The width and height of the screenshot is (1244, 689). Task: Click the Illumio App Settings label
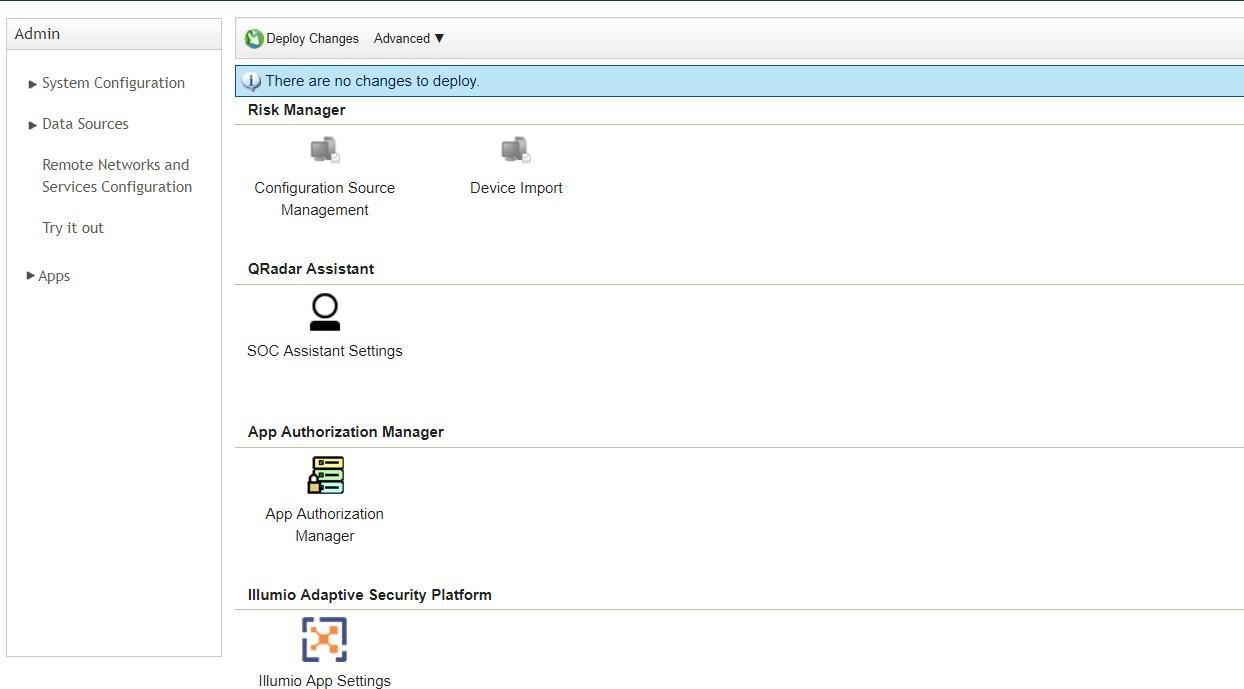coord(325,681)
